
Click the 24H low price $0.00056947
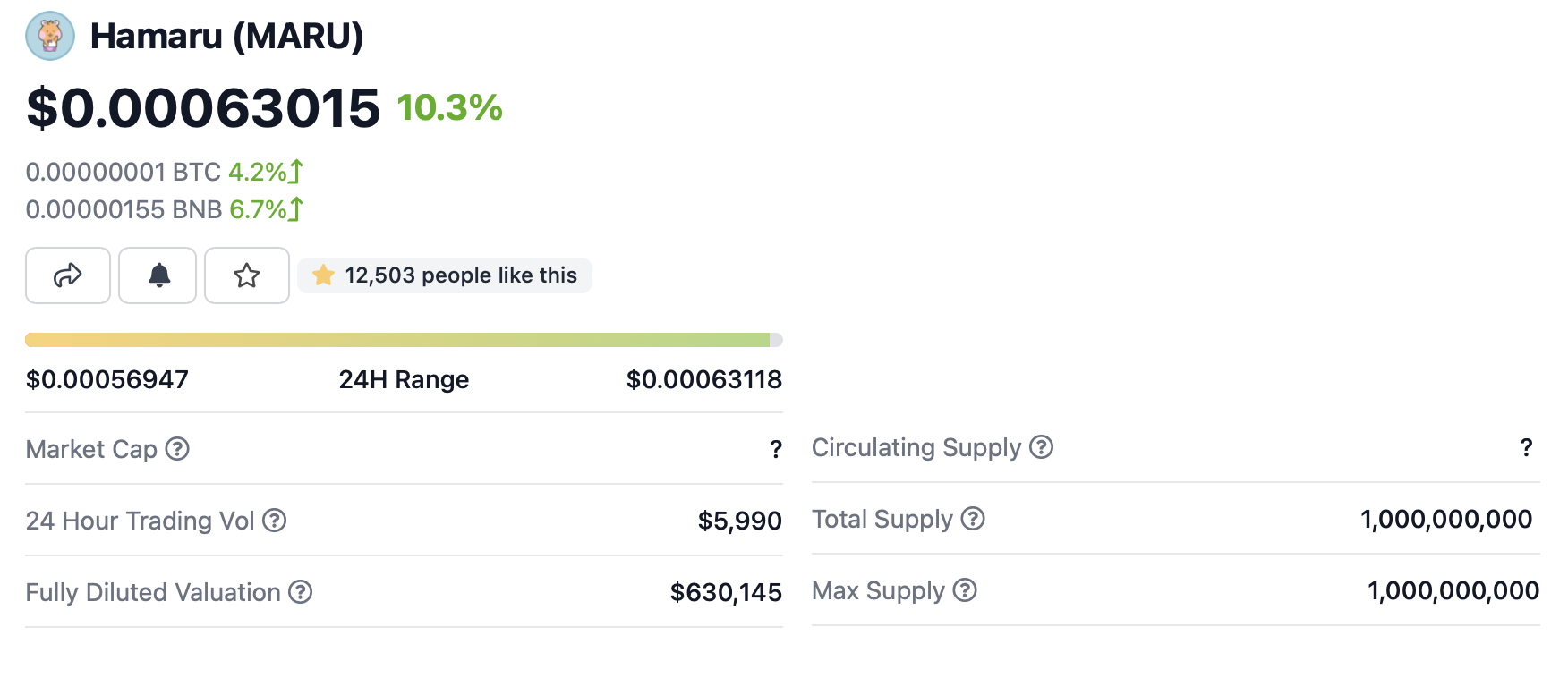coord(107,380)
